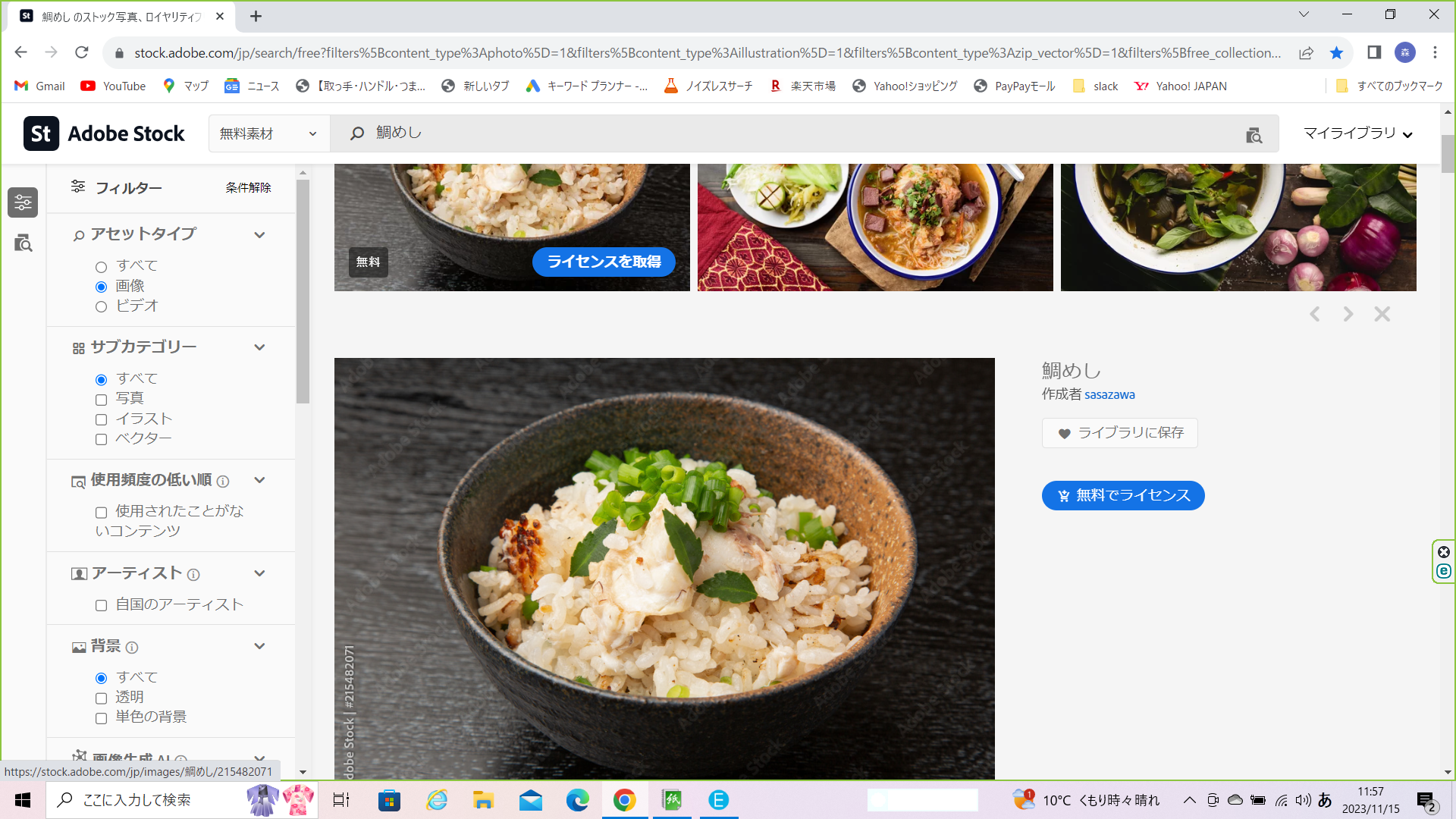The height and width of the screenshot is (819, 1456).
Task: Share this page icon in address bar
Action: point(1306,52)
